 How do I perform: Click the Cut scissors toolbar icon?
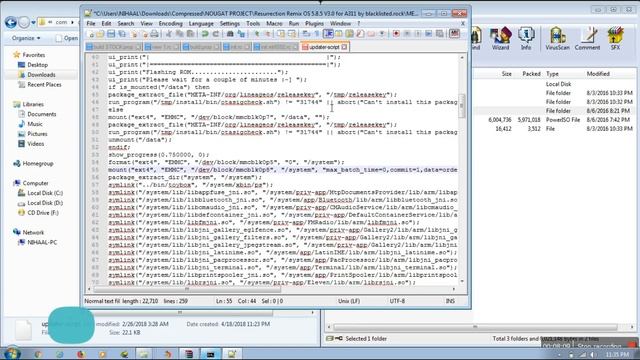(168, 34)
